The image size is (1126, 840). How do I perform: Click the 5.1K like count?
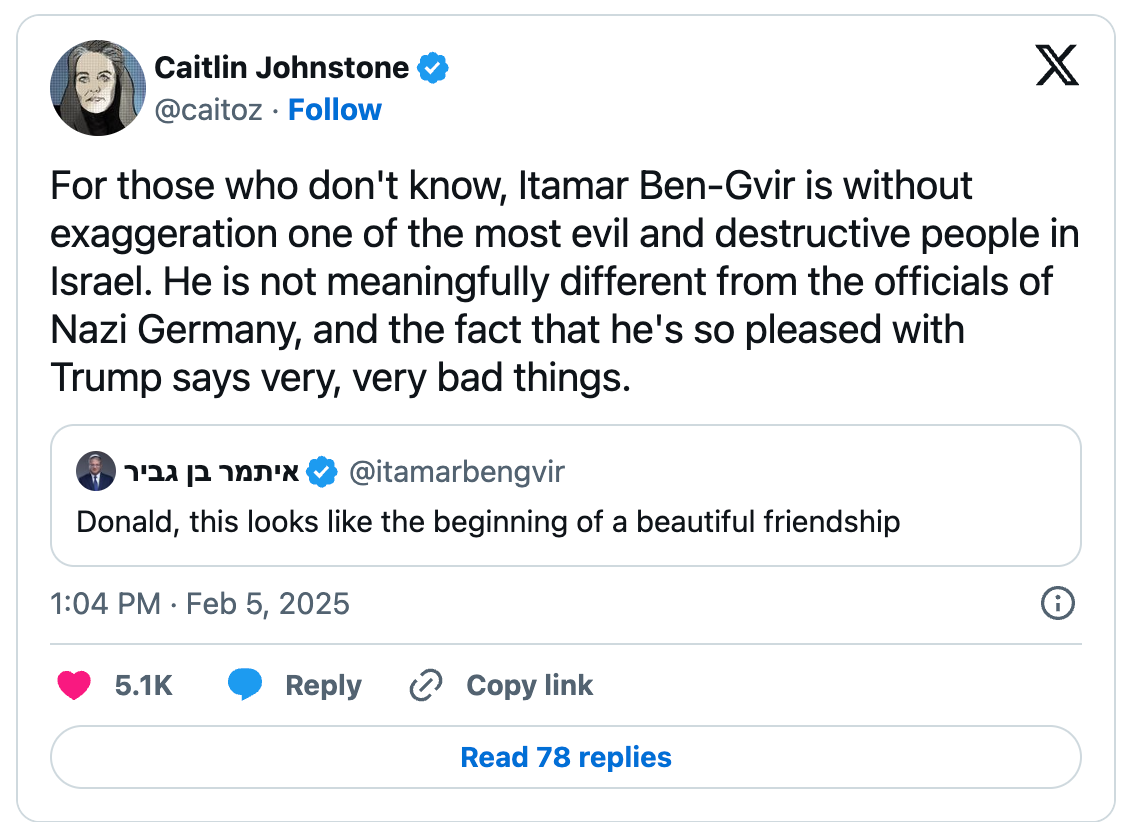click(x=144, y=686)
